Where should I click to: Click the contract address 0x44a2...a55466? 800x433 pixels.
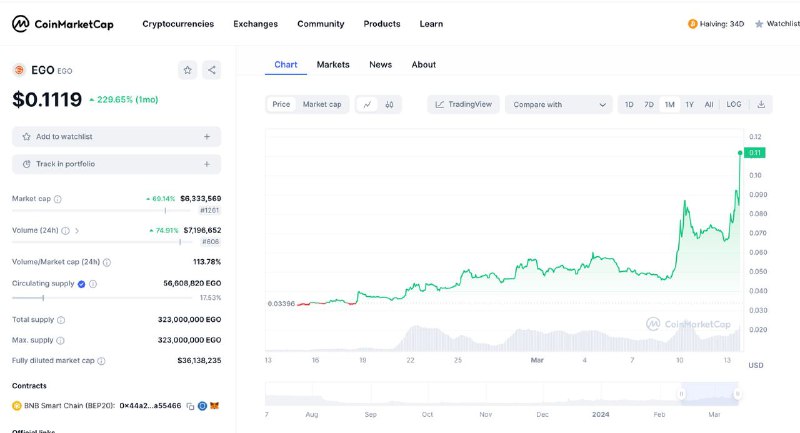(151, 406)
